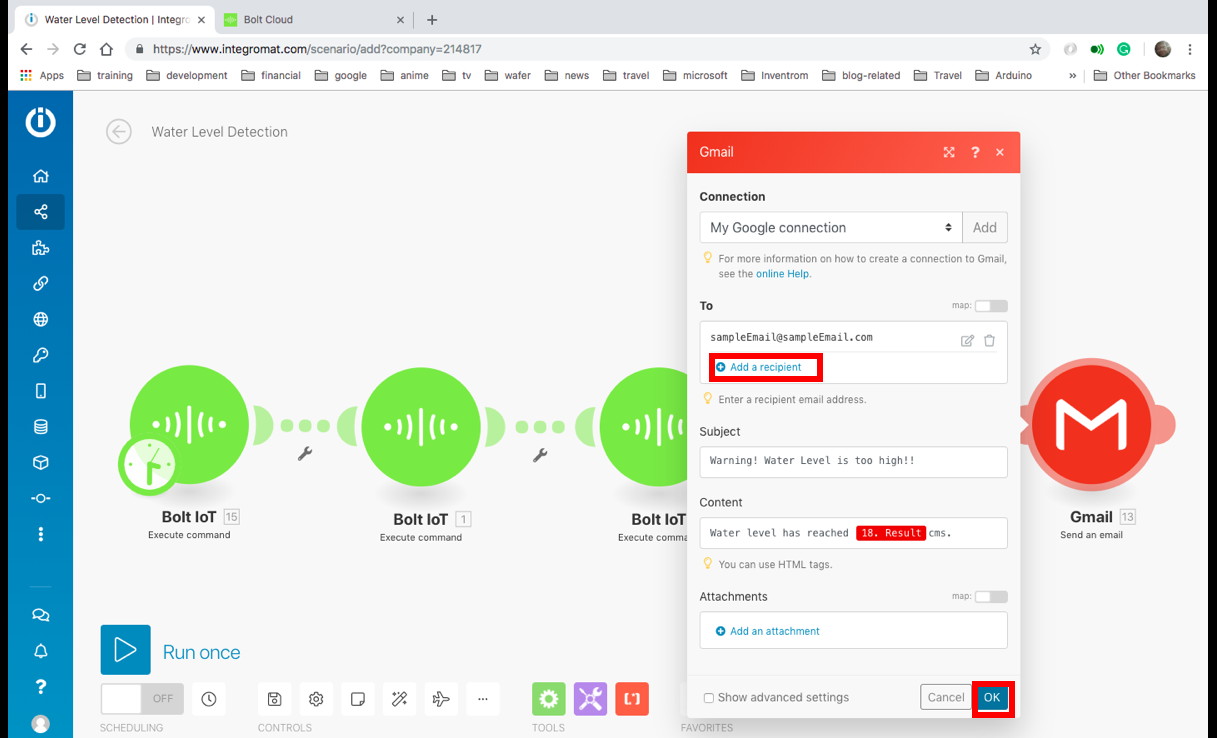Open Templates from the left sidebar
Viewport: 1217px width, 738px height.
pos(40,247)
